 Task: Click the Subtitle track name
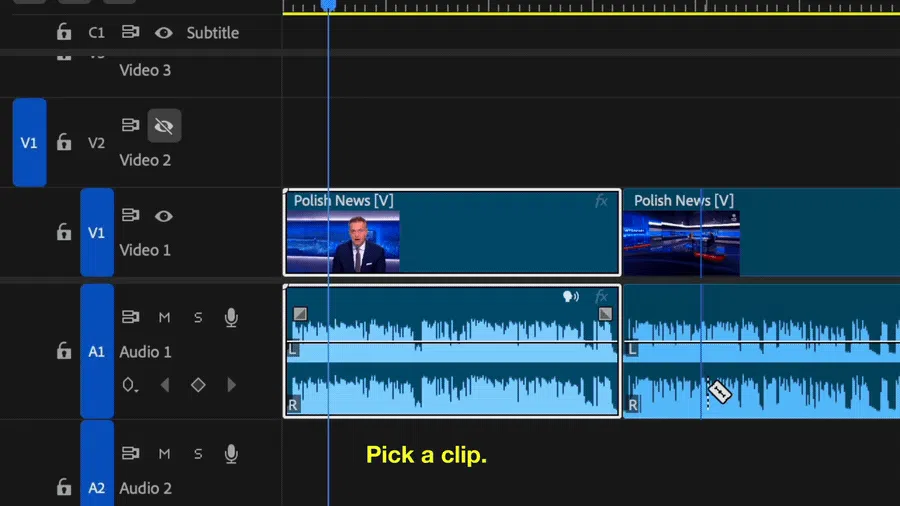212,33
